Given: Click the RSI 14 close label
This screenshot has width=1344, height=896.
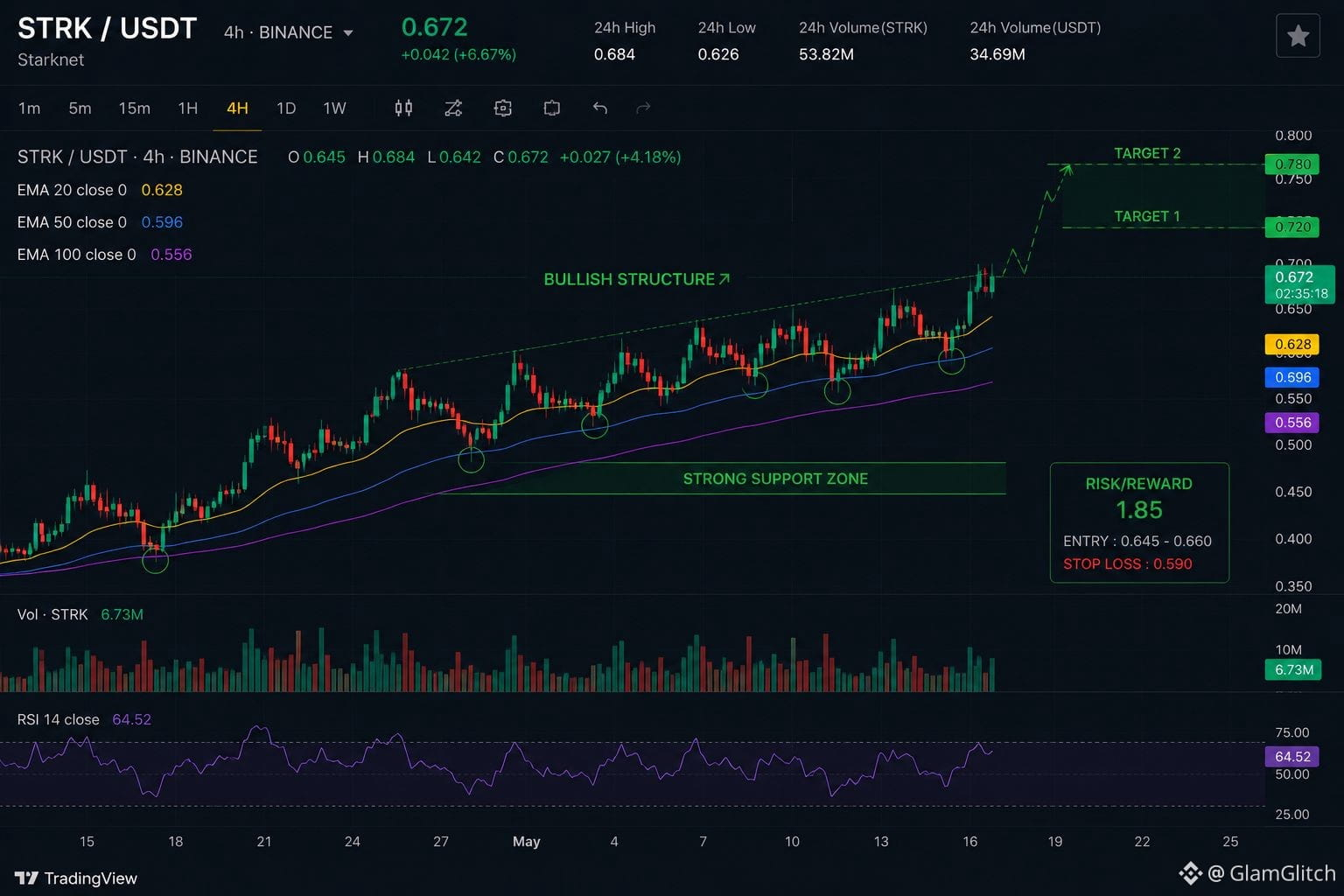Looking at the screenshot, I should tap(58, 719).
